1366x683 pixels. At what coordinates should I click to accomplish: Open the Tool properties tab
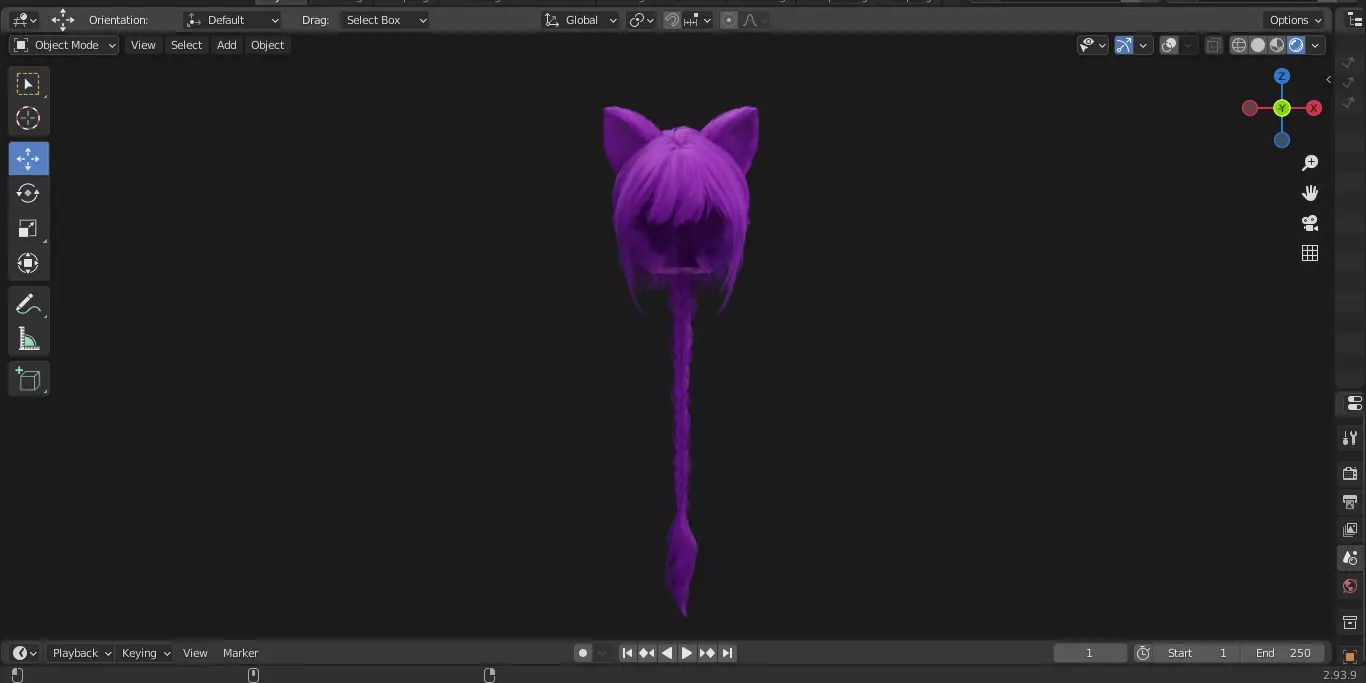pyautogui.click(x=1350, y=438)
